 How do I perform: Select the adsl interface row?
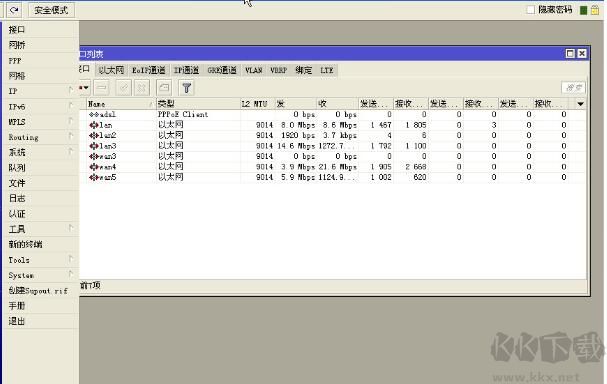point(333,114)
